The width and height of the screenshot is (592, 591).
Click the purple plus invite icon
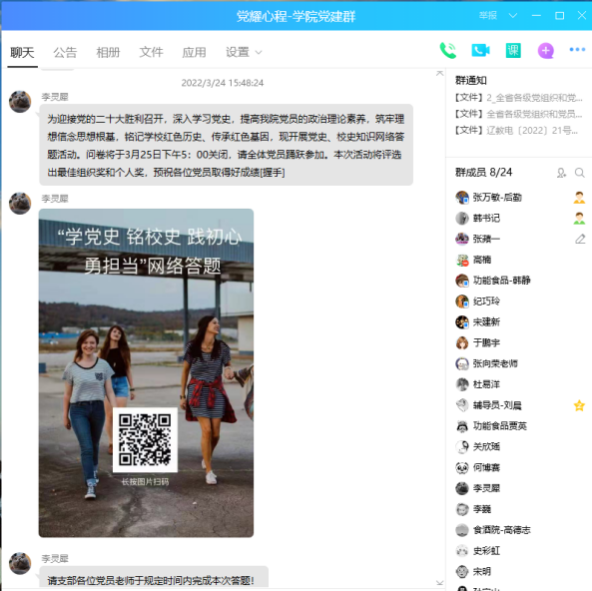coord(546,51)
